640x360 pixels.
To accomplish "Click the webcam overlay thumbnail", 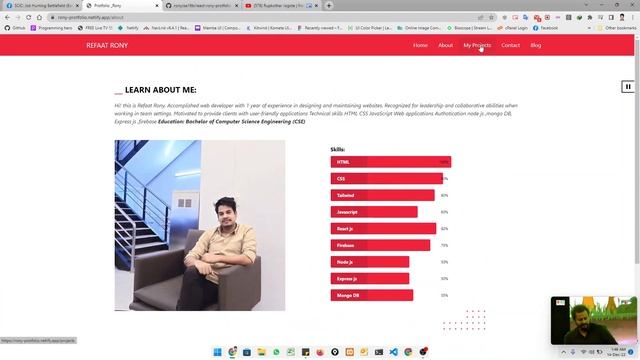I will click(x=593, y=320).
